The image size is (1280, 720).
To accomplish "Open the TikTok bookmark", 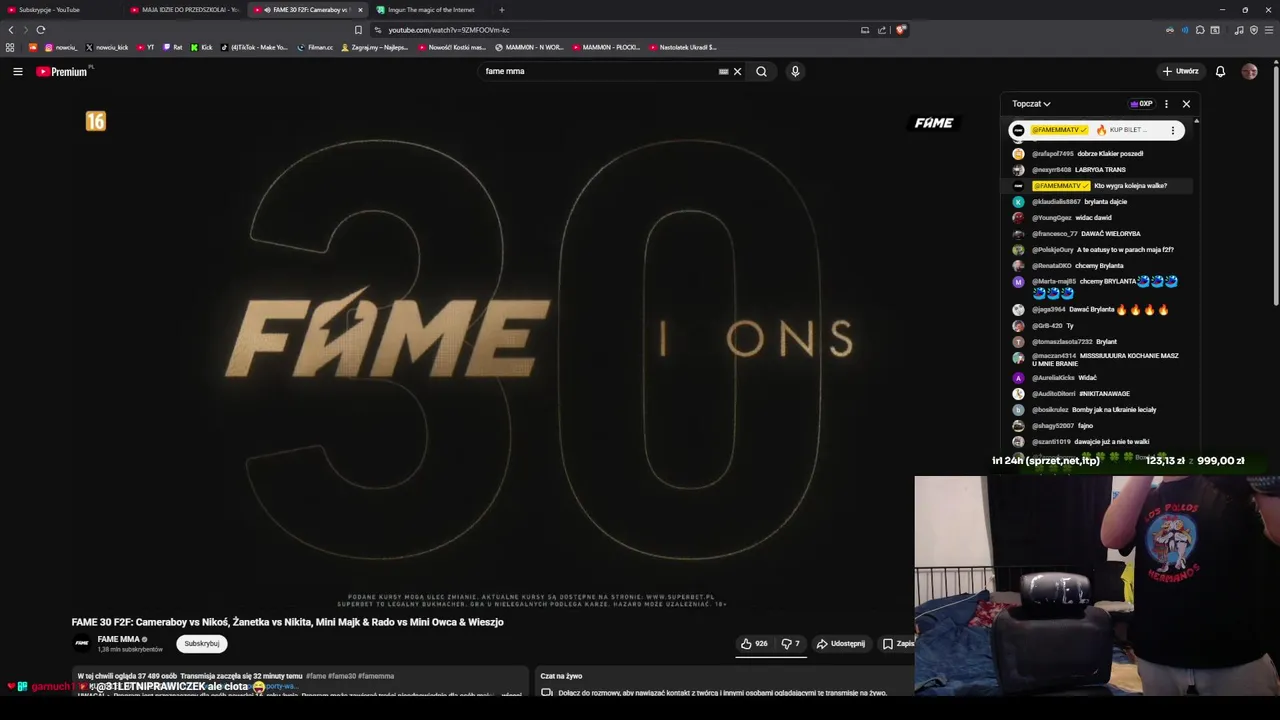I will [254, 47].
